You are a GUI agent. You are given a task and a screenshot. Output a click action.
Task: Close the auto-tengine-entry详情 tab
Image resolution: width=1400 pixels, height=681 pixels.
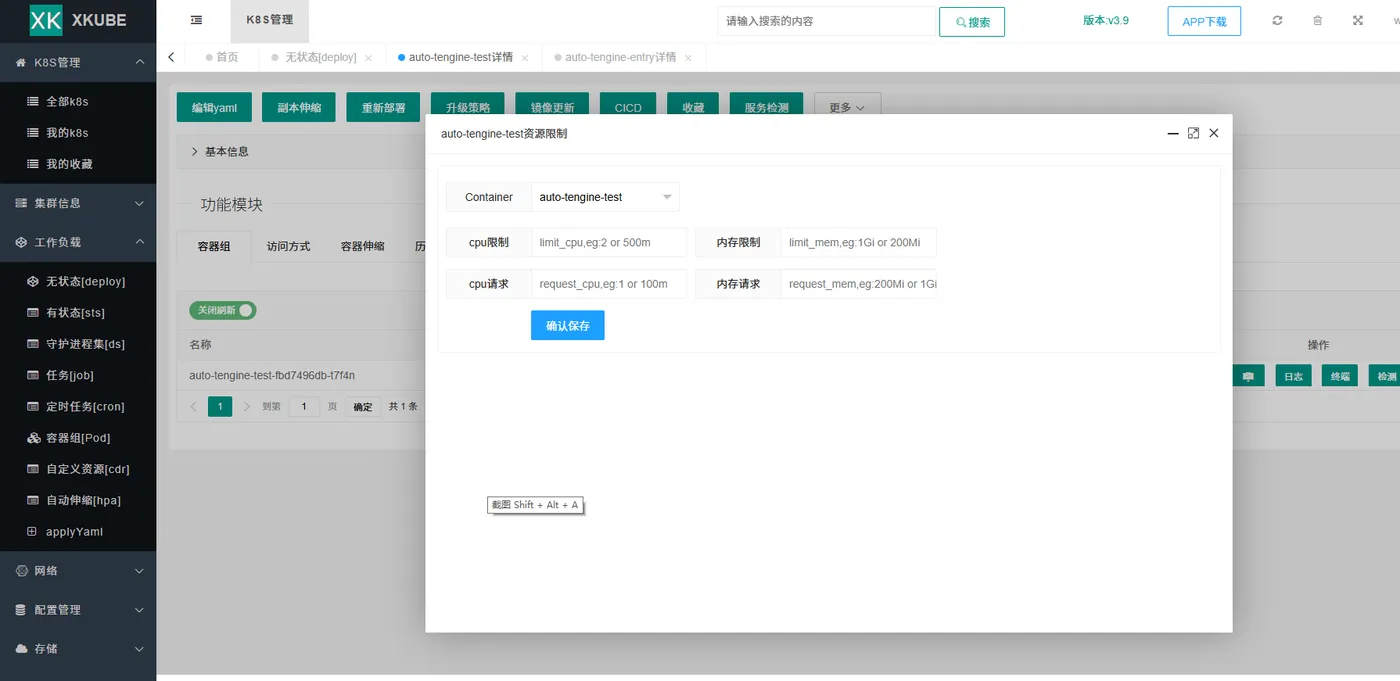coord(687,58)
